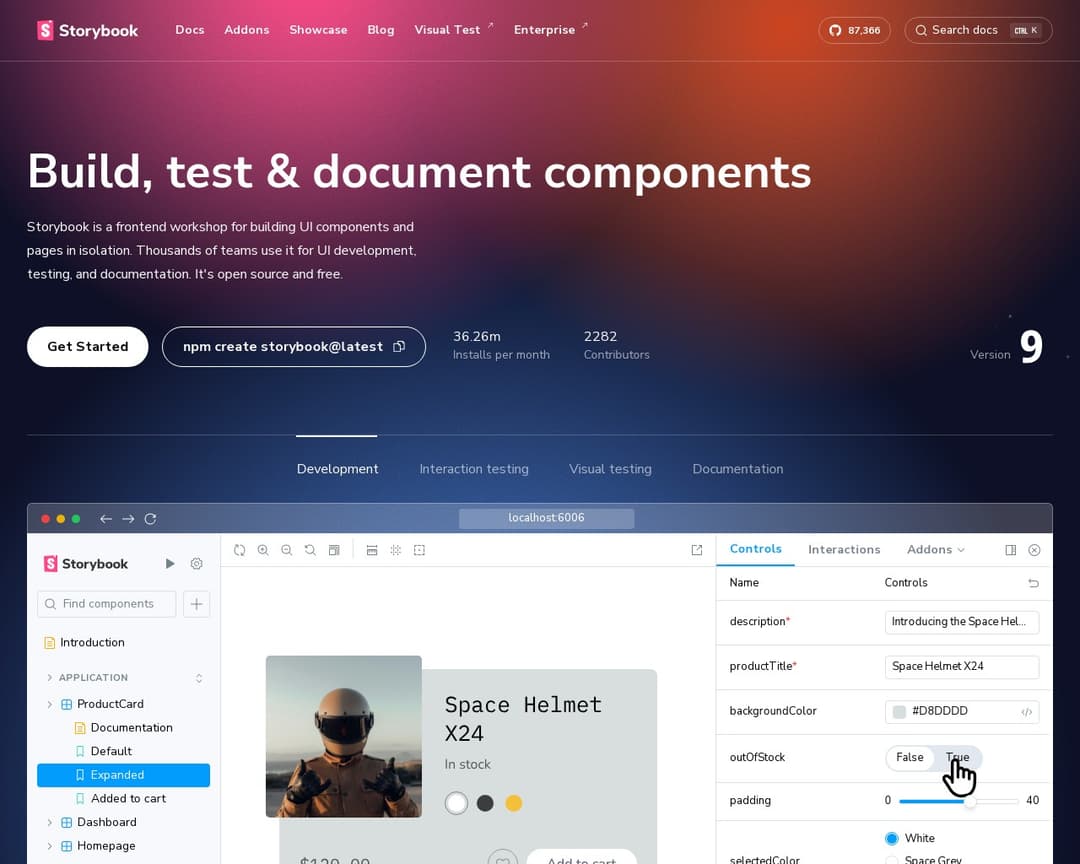Expand the Homepage component in the sidebar

pos(50,846)
